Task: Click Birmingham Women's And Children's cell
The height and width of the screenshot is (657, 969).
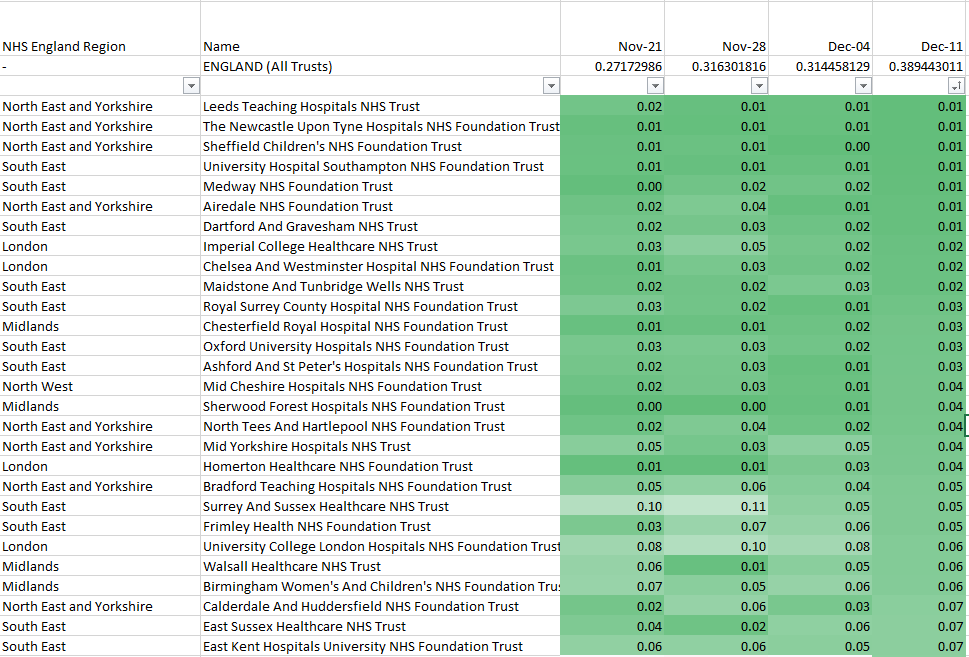Action: coord(381,586)
